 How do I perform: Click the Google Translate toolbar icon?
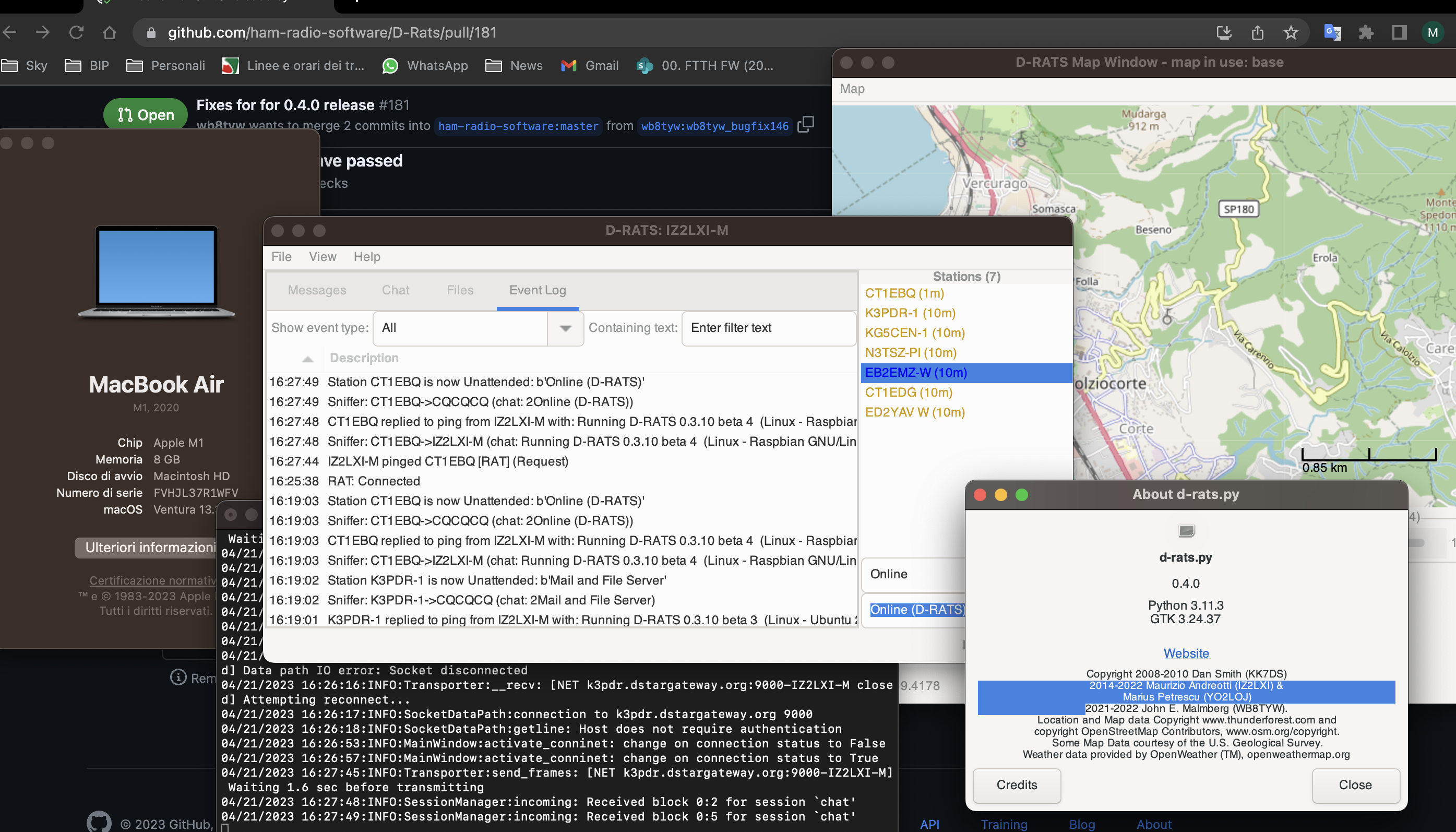coord(1332,32)
